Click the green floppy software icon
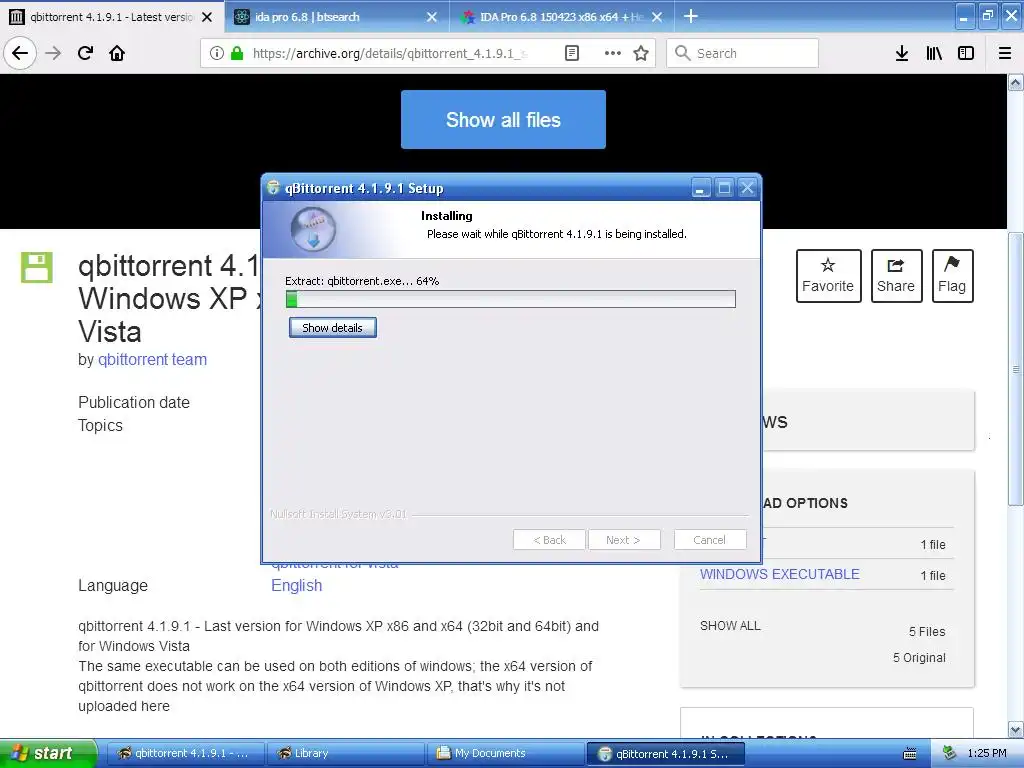The image size is (1024, 768). pyautogui.click(x=37, y=267)
